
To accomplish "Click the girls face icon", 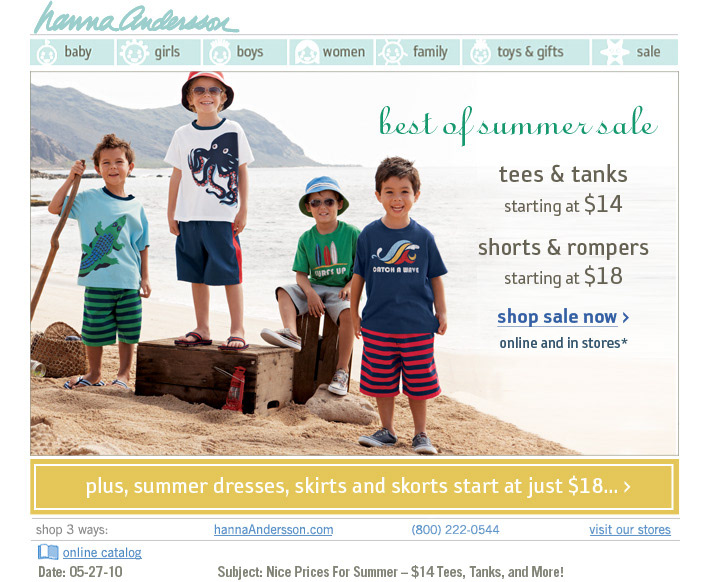I will 134,52.
